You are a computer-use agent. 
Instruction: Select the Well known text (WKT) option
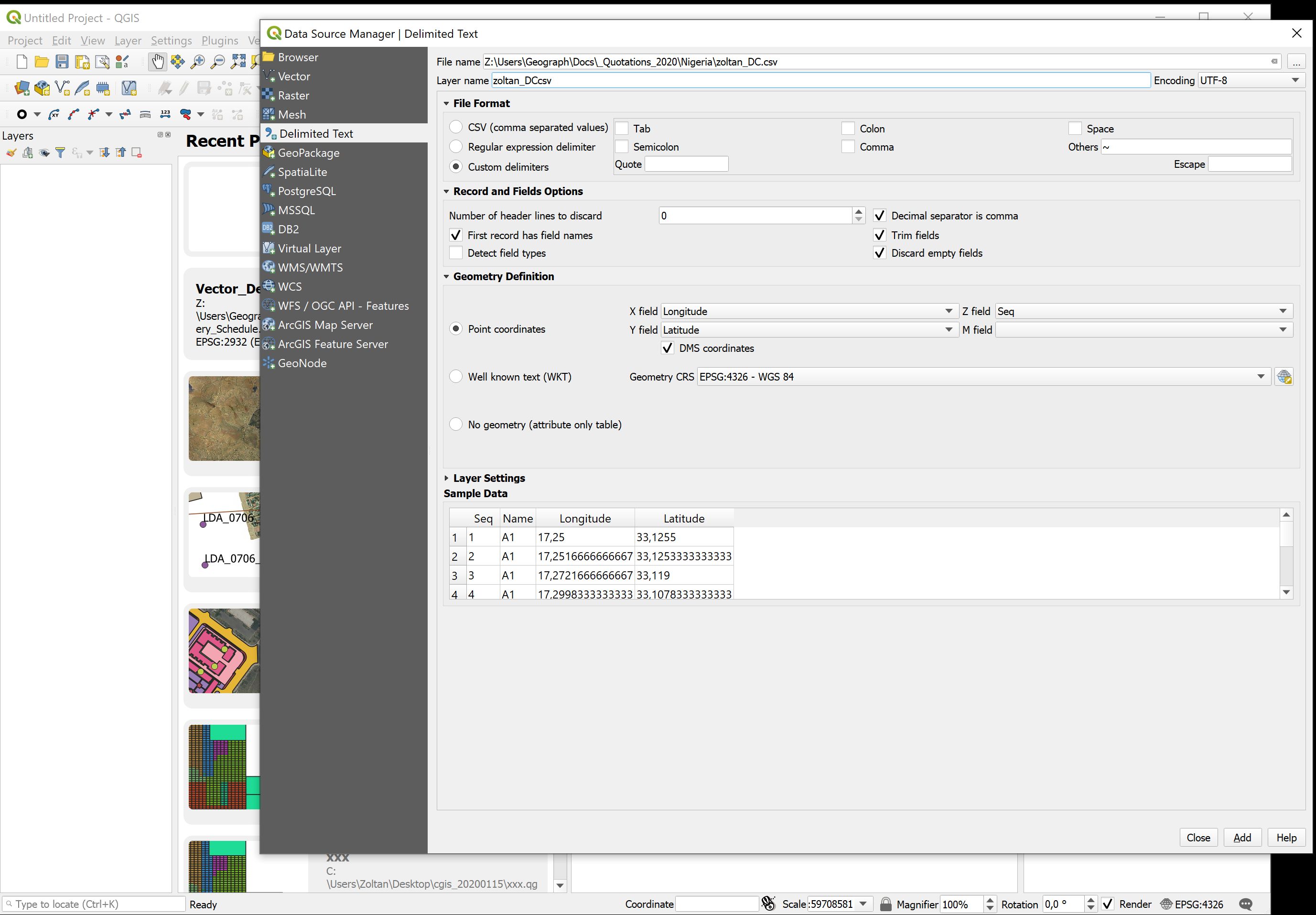455,376
